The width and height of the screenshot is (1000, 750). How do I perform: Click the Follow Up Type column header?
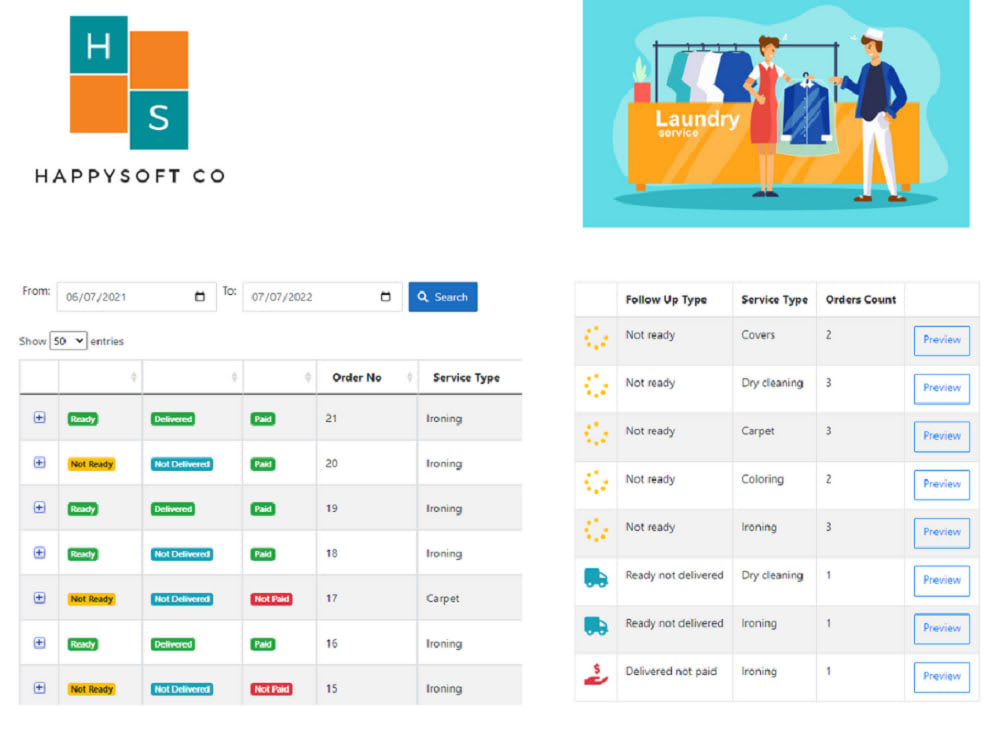[666, 300]
